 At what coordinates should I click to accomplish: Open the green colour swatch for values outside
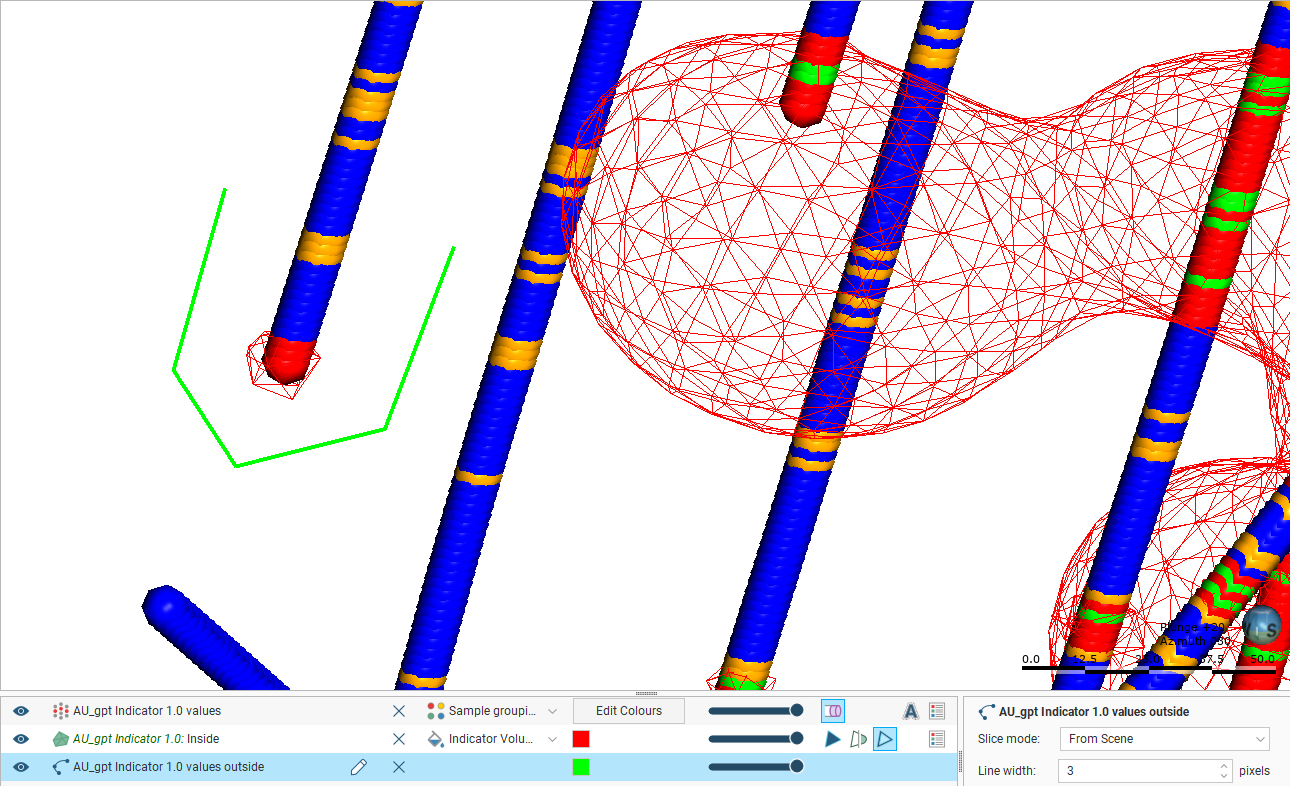581,767
